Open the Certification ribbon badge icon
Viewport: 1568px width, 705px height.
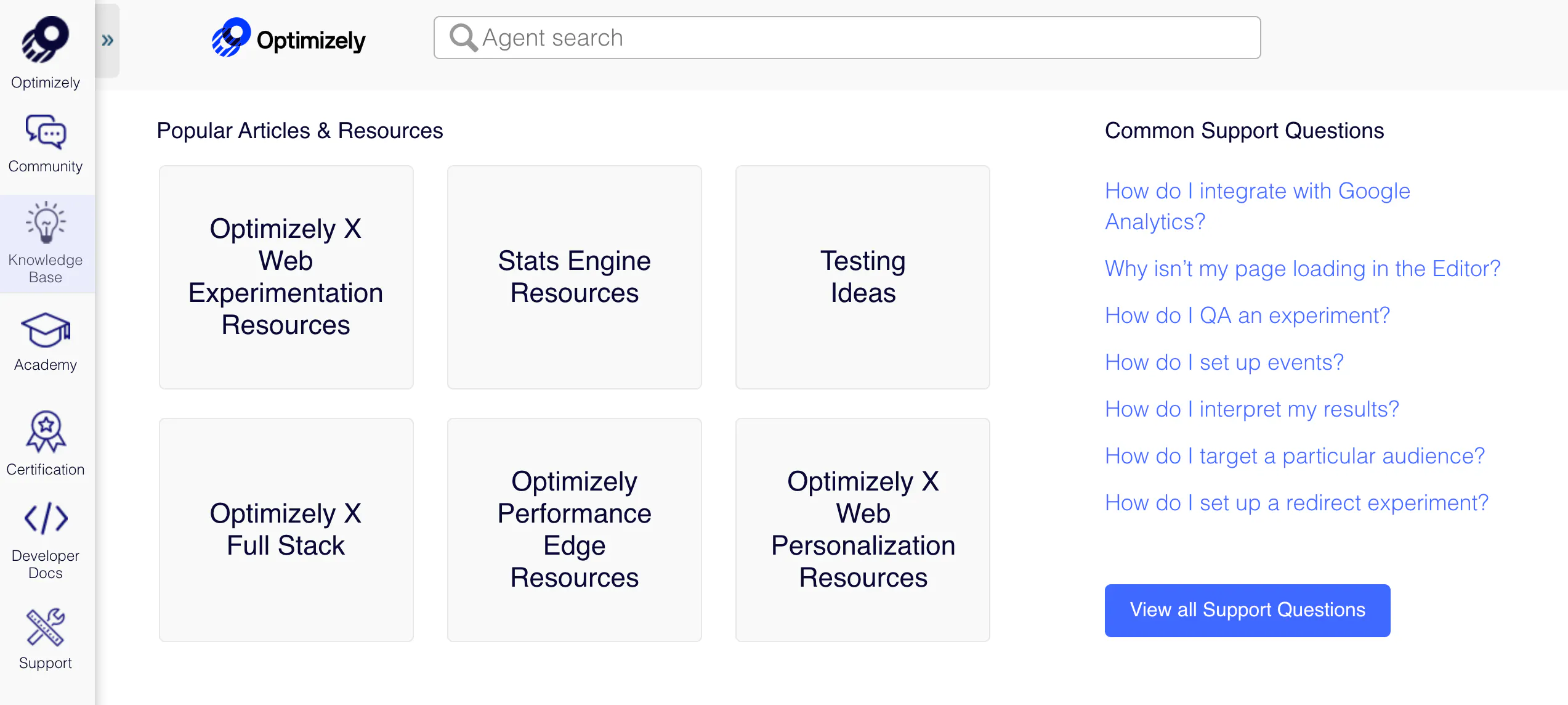46,431
